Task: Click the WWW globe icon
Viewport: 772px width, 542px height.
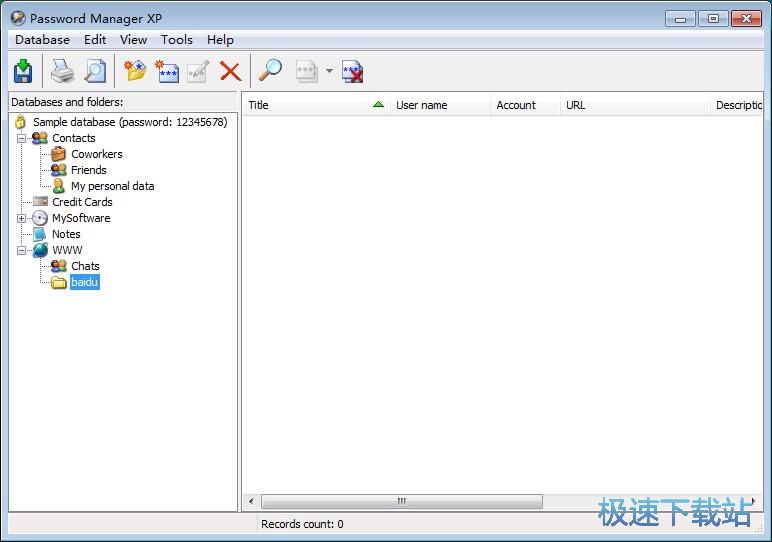Action: [40, 250]
